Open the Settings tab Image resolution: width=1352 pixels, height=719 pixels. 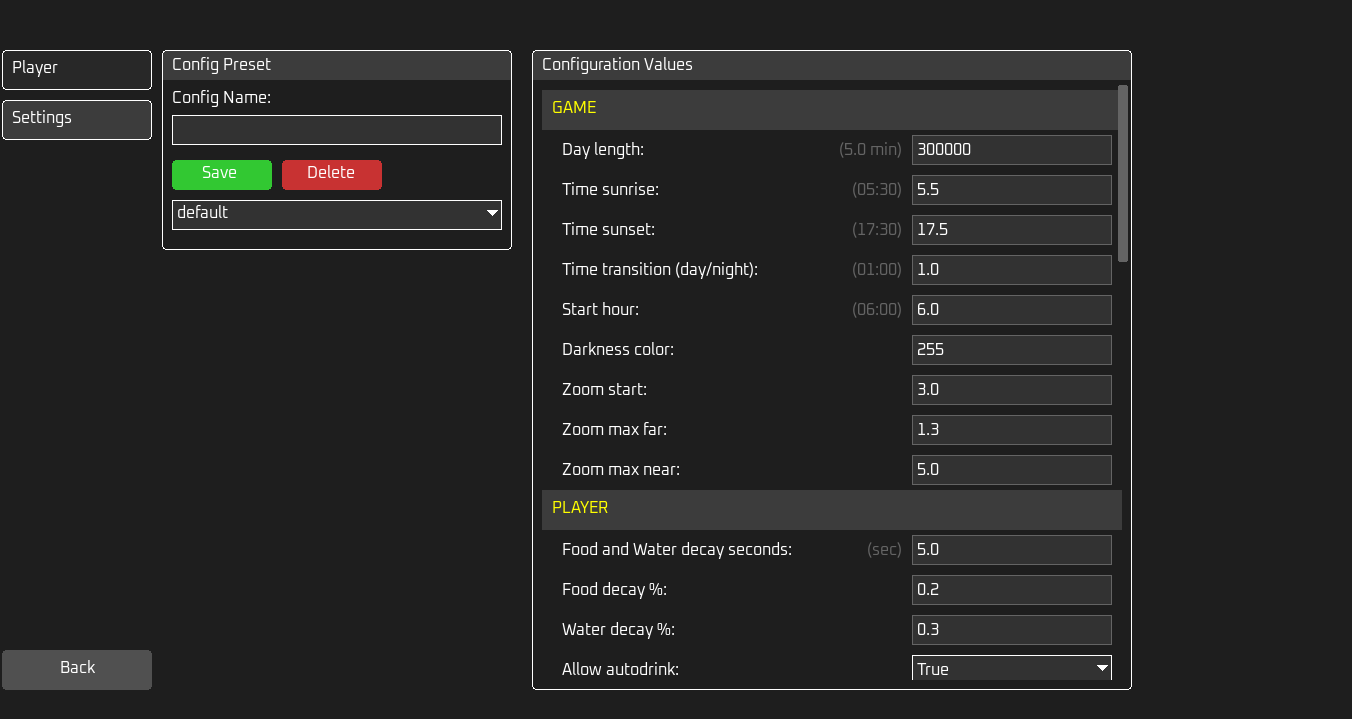(77, 119)
